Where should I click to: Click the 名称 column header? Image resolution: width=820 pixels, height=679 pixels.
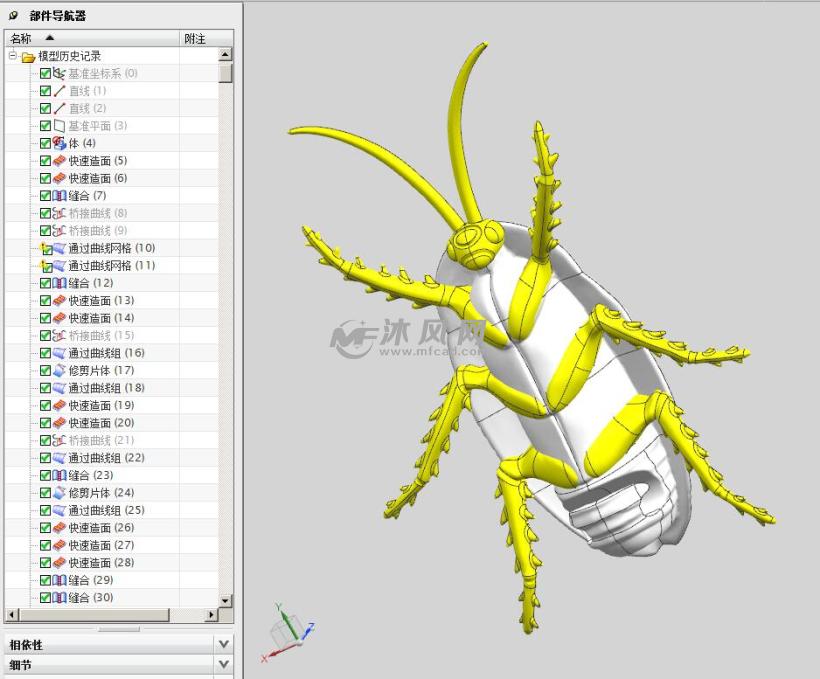pyautogui.click(x=20, y=38)
